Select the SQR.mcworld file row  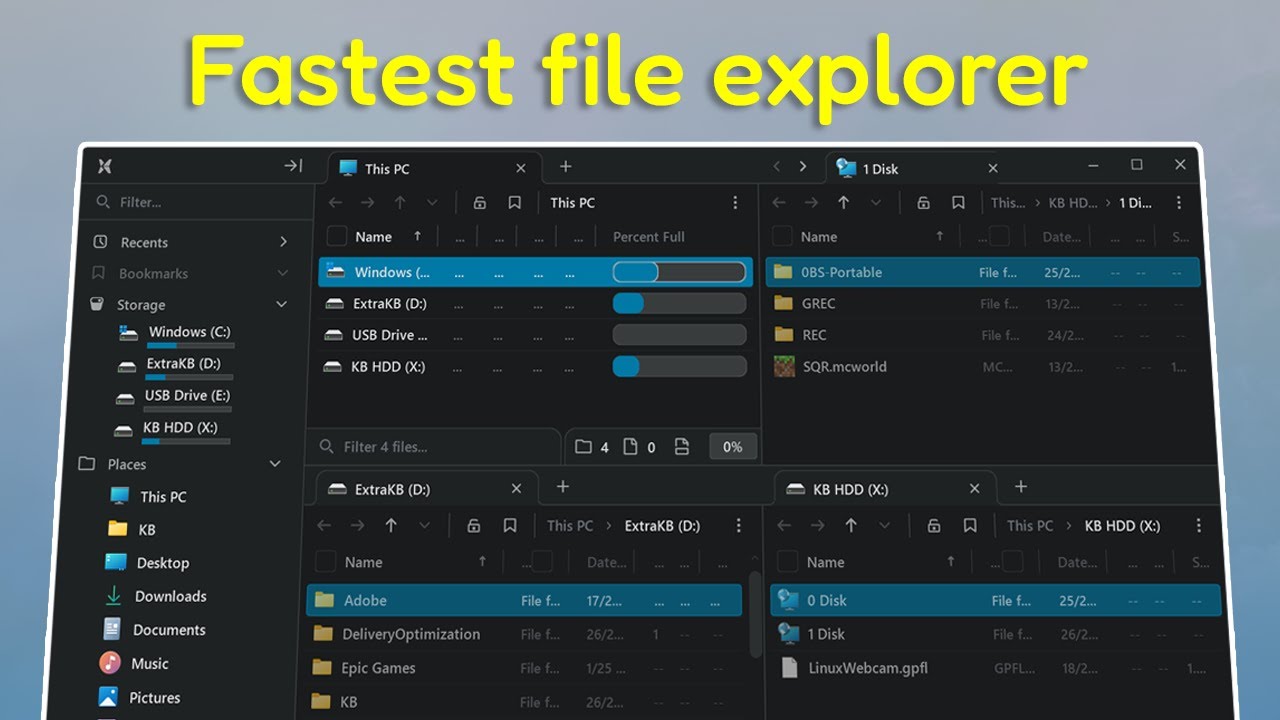pyautogui.click(x=983, y=367)
